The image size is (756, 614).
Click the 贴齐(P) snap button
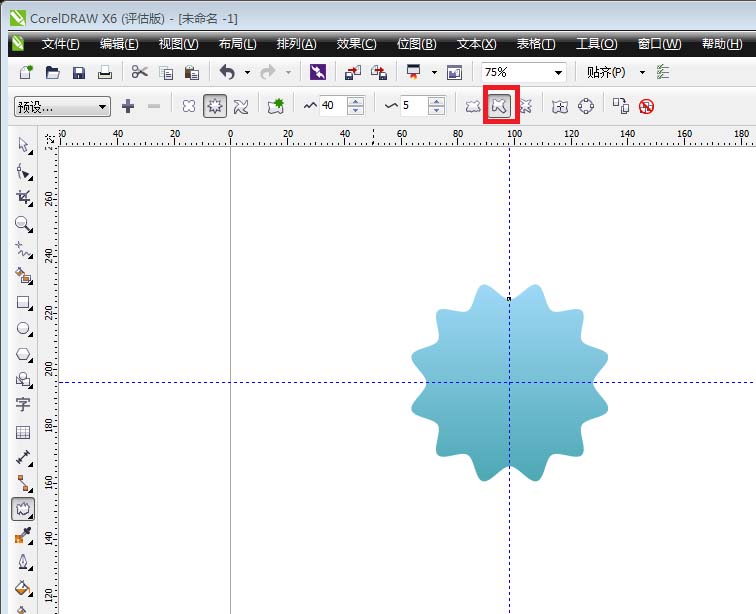[x=606, y=72]
